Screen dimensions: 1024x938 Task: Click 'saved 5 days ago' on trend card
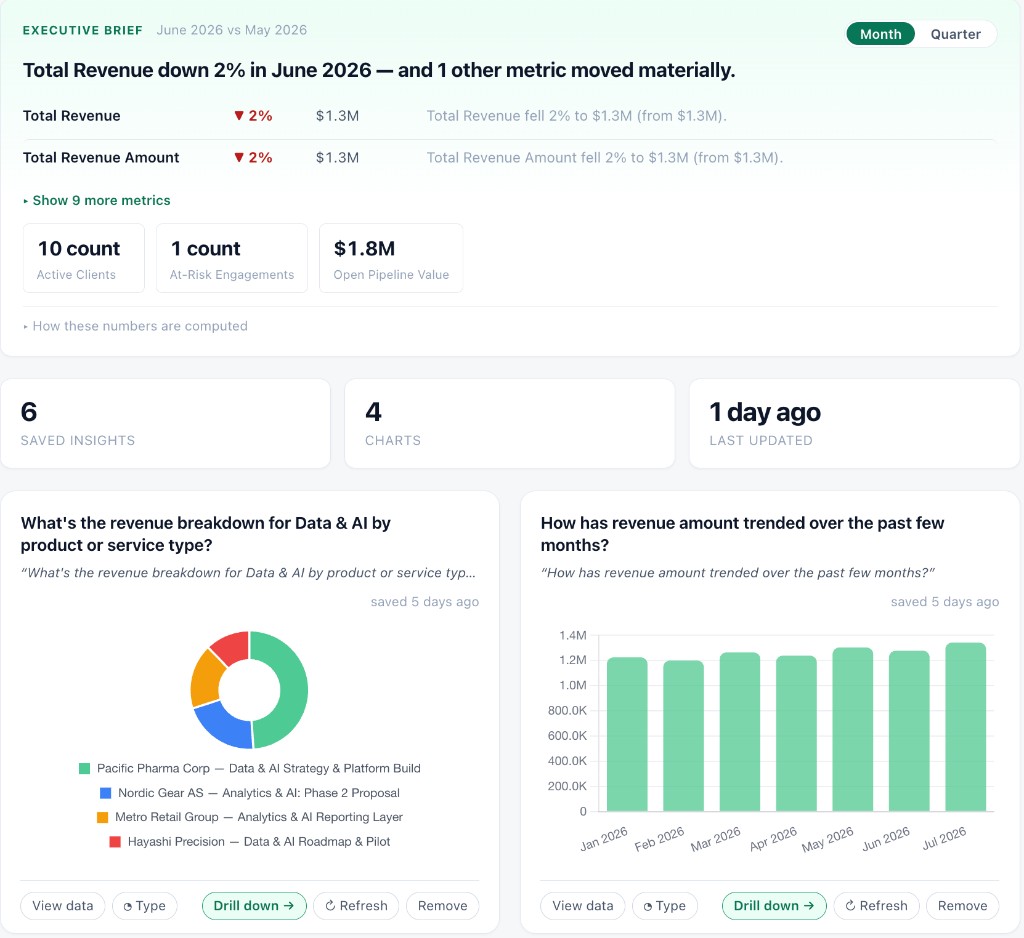[944, 602]
